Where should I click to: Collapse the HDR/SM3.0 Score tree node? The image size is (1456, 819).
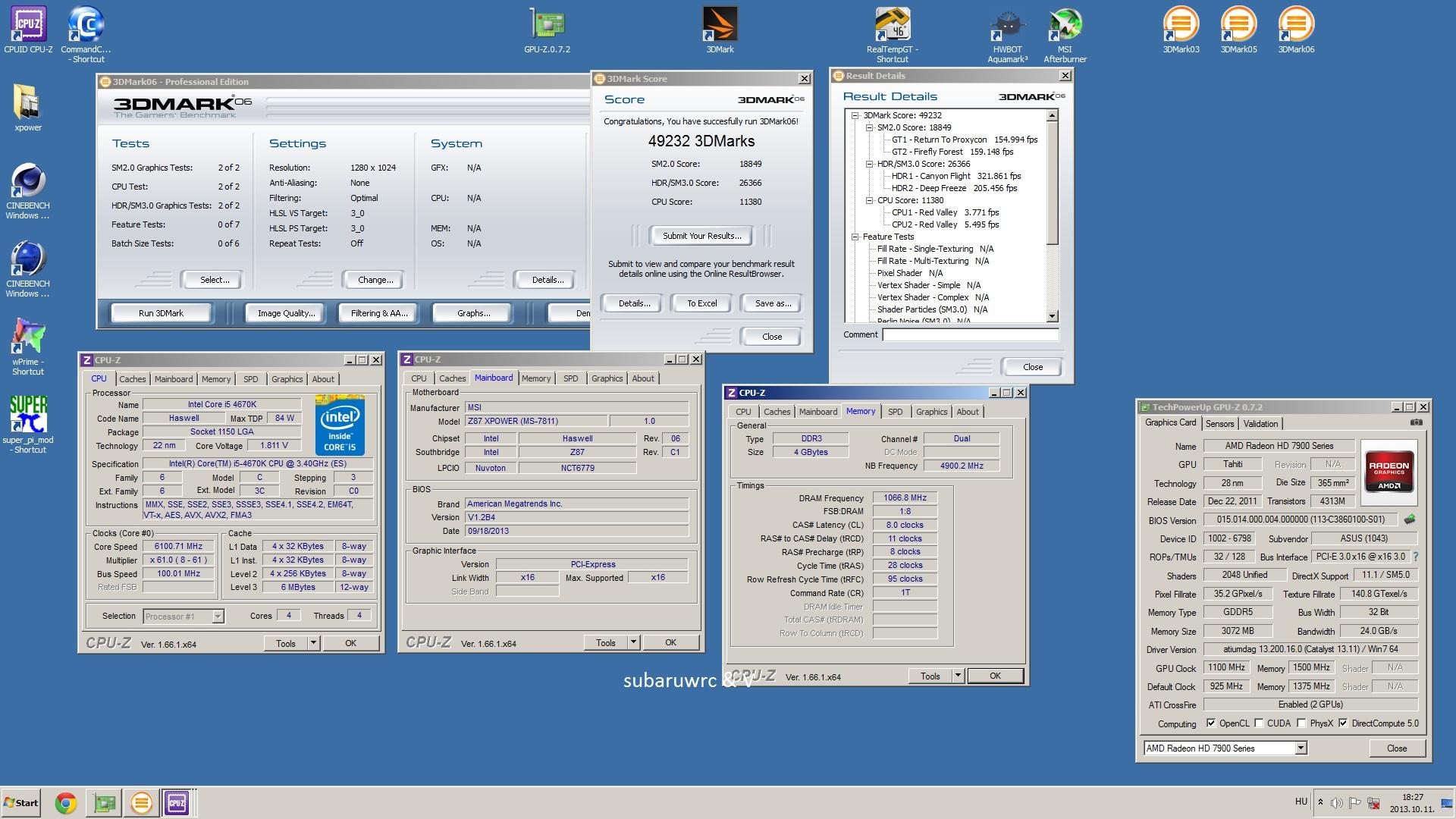pos(870,164)
